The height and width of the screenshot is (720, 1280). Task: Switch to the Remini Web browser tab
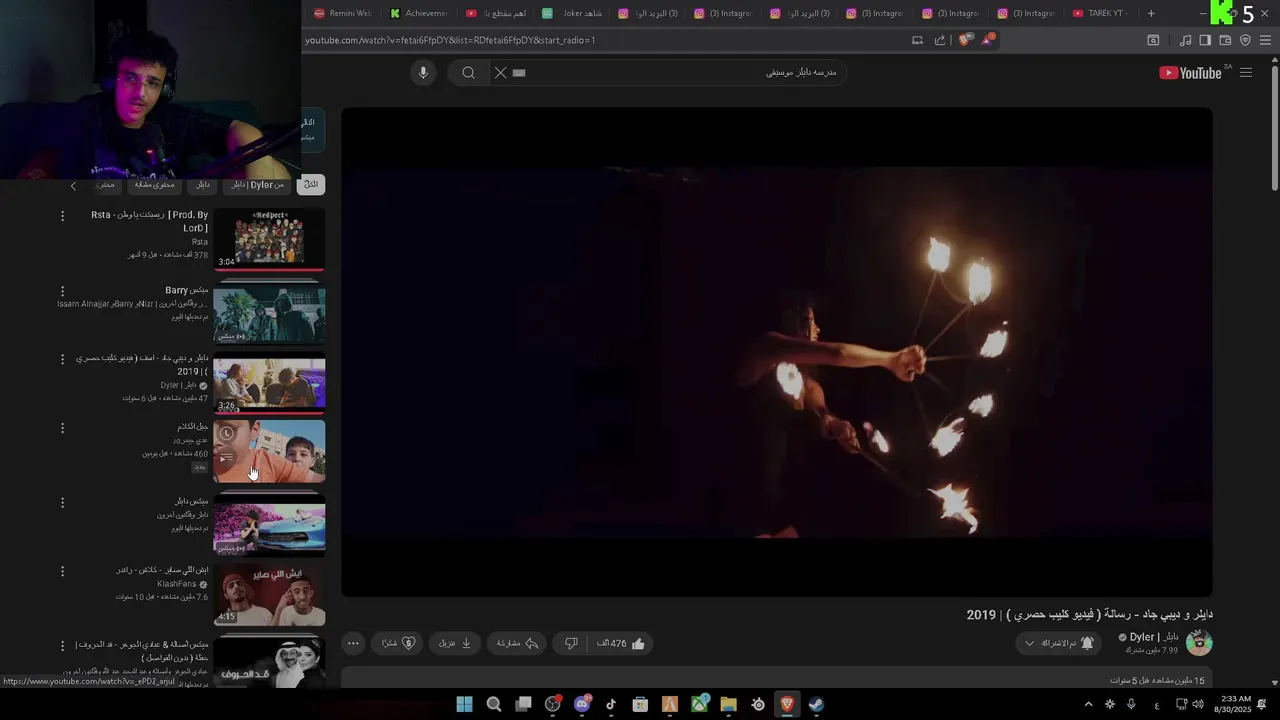[x=342, y=13]
